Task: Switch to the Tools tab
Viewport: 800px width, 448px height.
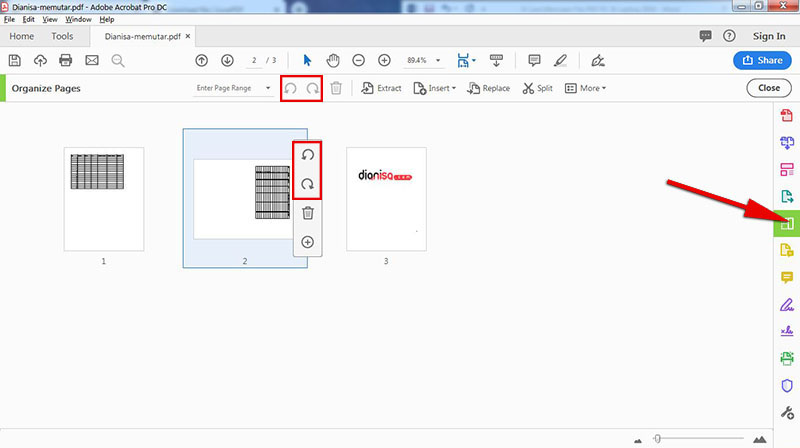Action: click(x=62, y=36)
